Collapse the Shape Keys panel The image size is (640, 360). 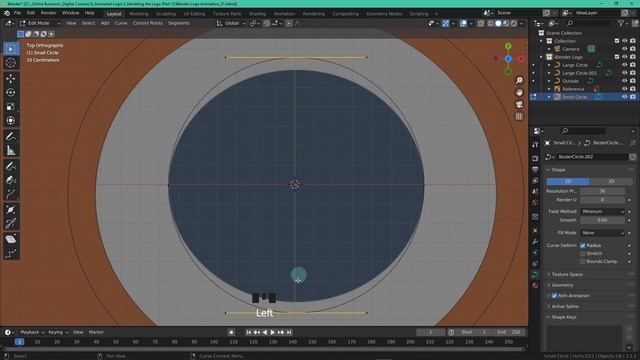564,317
